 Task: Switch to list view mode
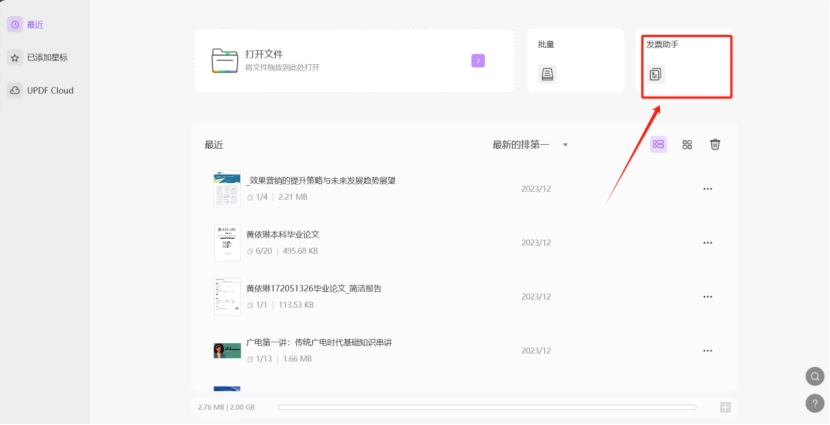(x=658, y=144)
